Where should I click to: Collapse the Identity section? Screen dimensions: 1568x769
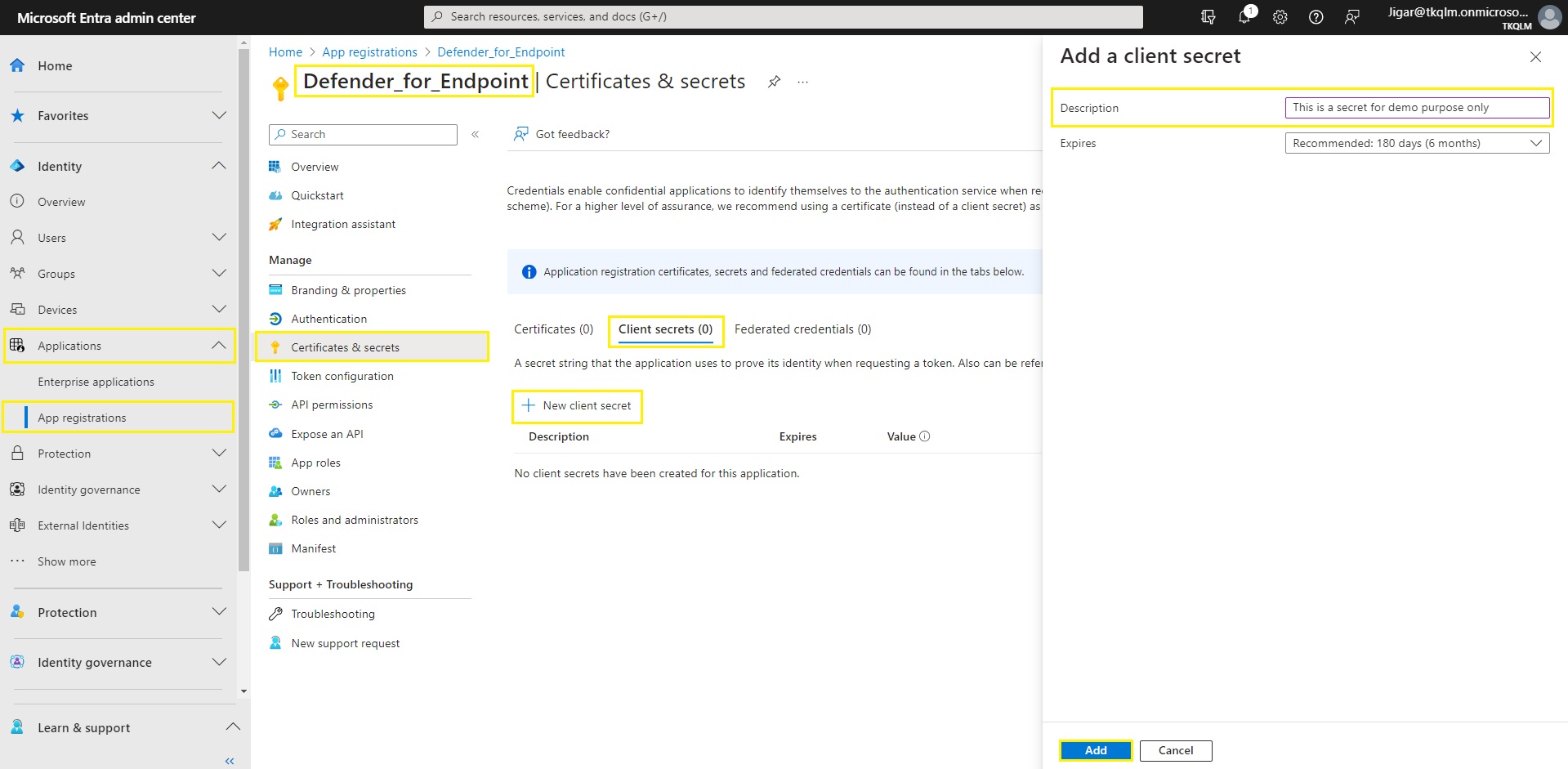(219, 166)
